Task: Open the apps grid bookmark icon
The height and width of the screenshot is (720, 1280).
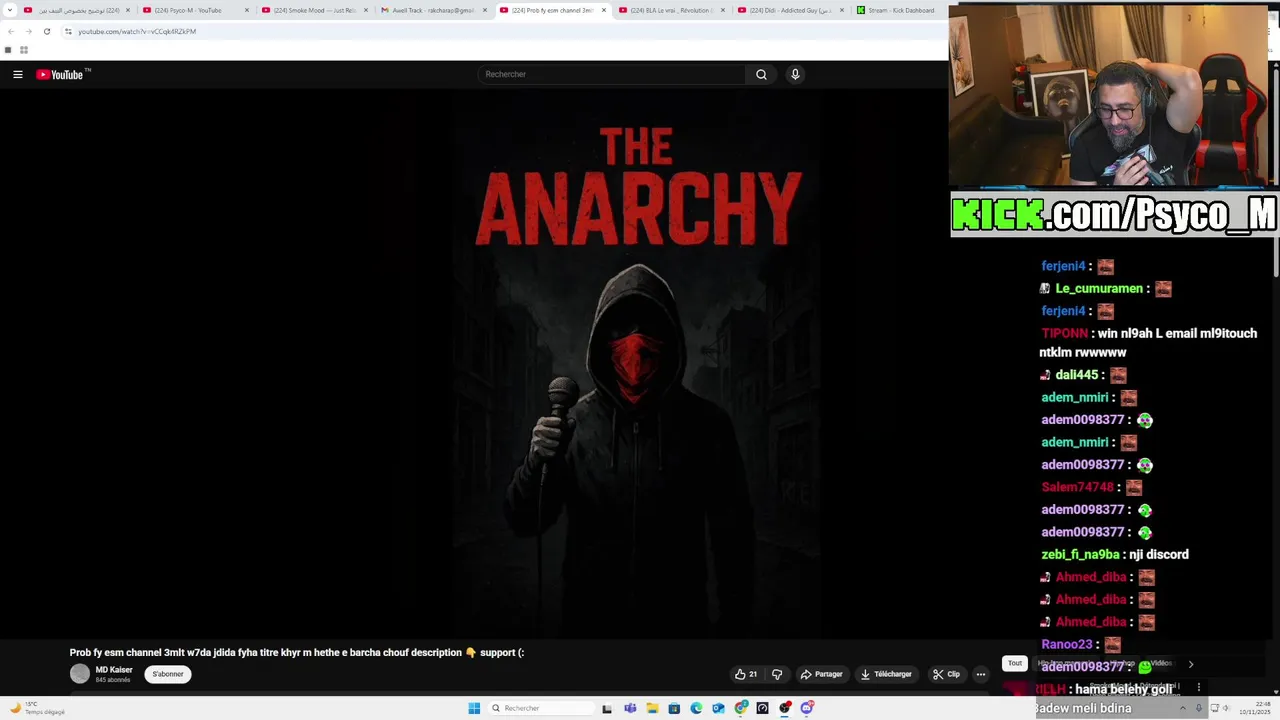Action: 24,50
